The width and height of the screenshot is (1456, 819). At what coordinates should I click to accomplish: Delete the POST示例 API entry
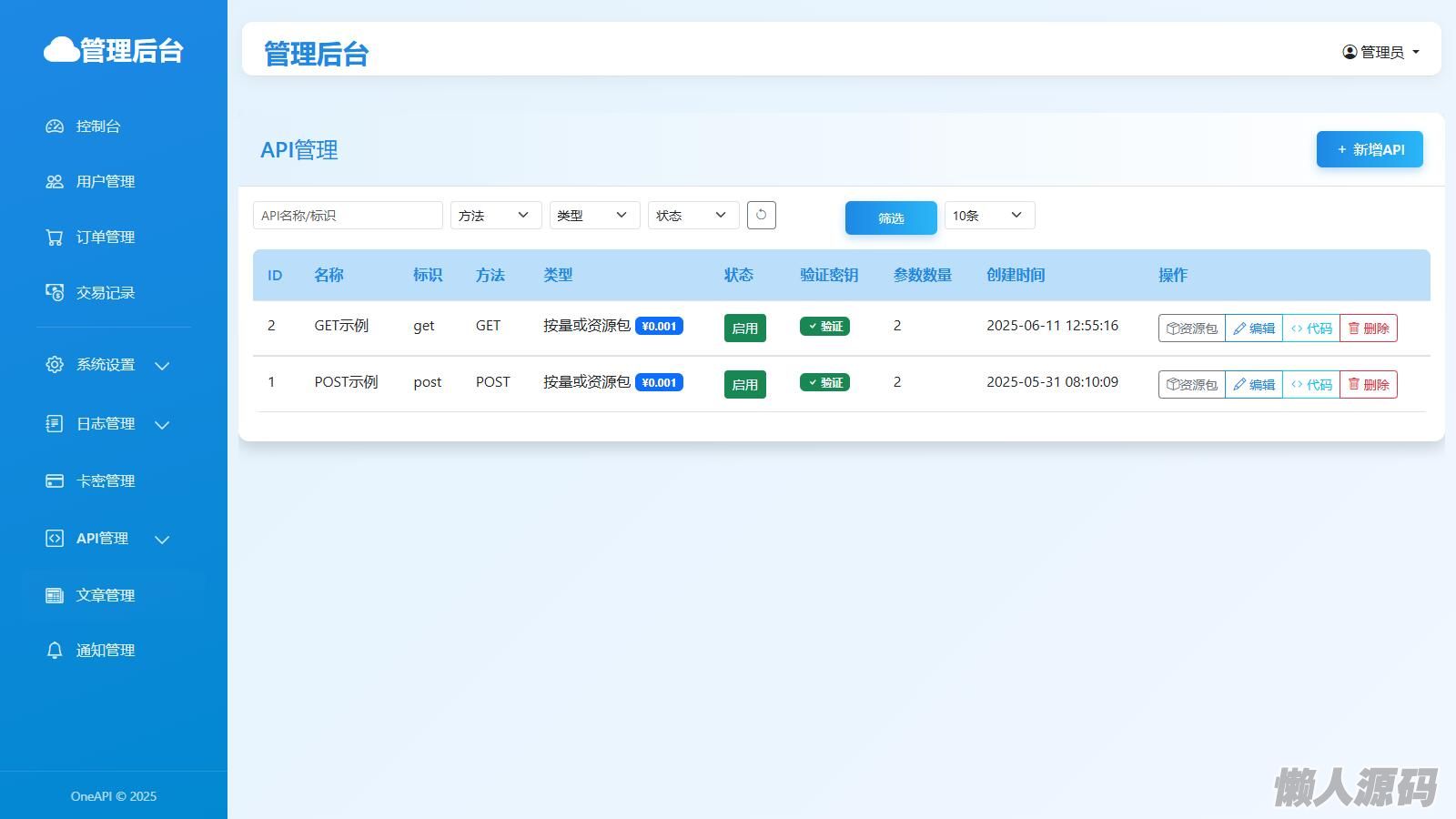(x=1368, y=385)
